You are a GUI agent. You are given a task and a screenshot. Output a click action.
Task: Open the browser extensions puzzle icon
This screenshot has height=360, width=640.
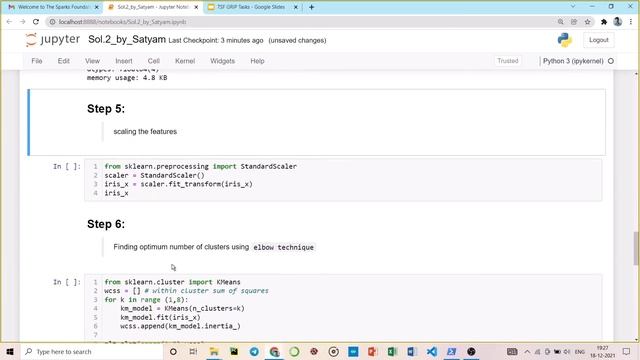(604, 22)
